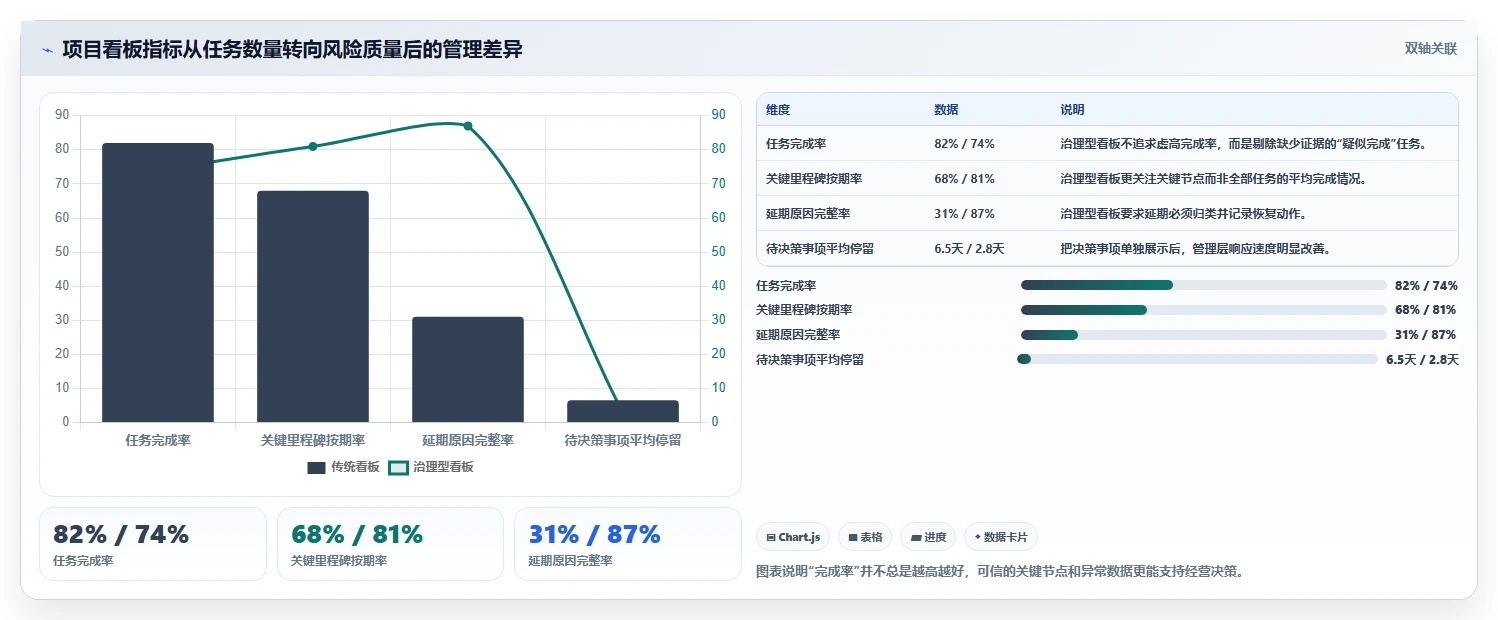Click the lightning icon beside the title

47,49
